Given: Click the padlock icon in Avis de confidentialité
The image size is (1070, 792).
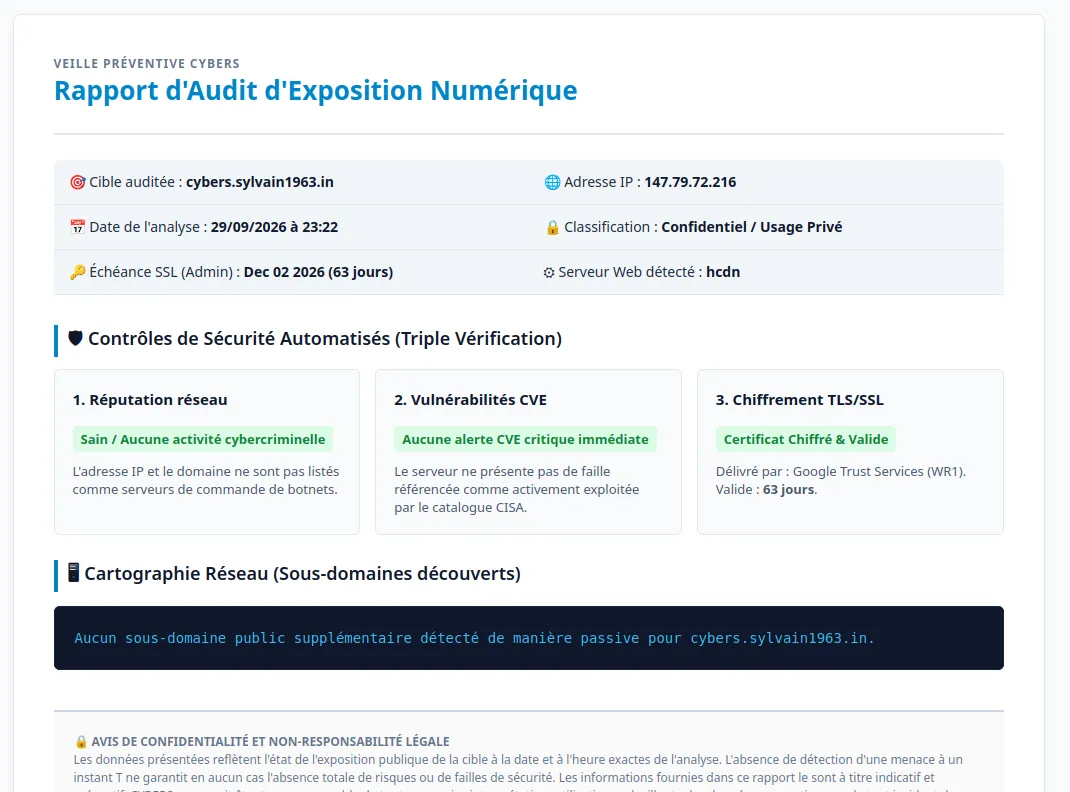Looking at the screenshot, I should point(81,742).
